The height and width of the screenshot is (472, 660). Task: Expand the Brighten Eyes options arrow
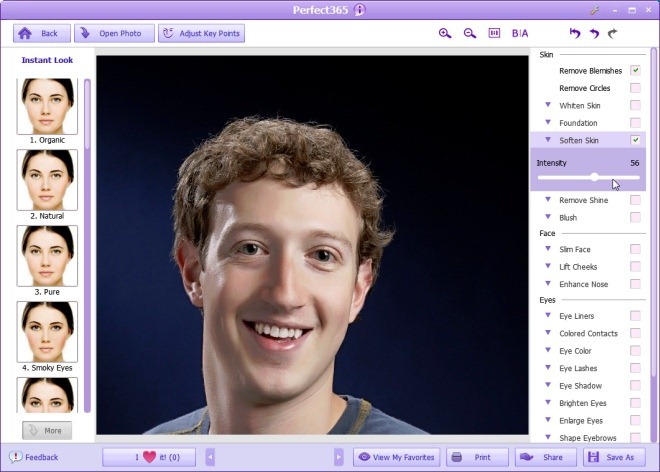point(548,403)
